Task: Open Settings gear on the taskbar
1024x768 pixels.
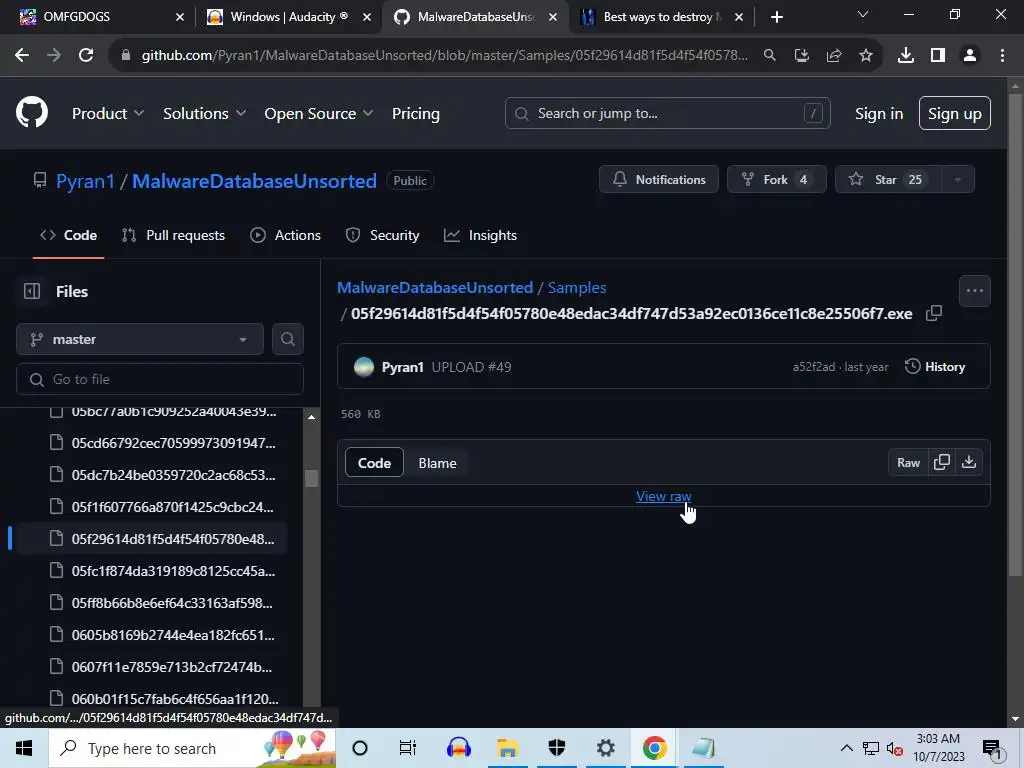Action: click(605, 748)
